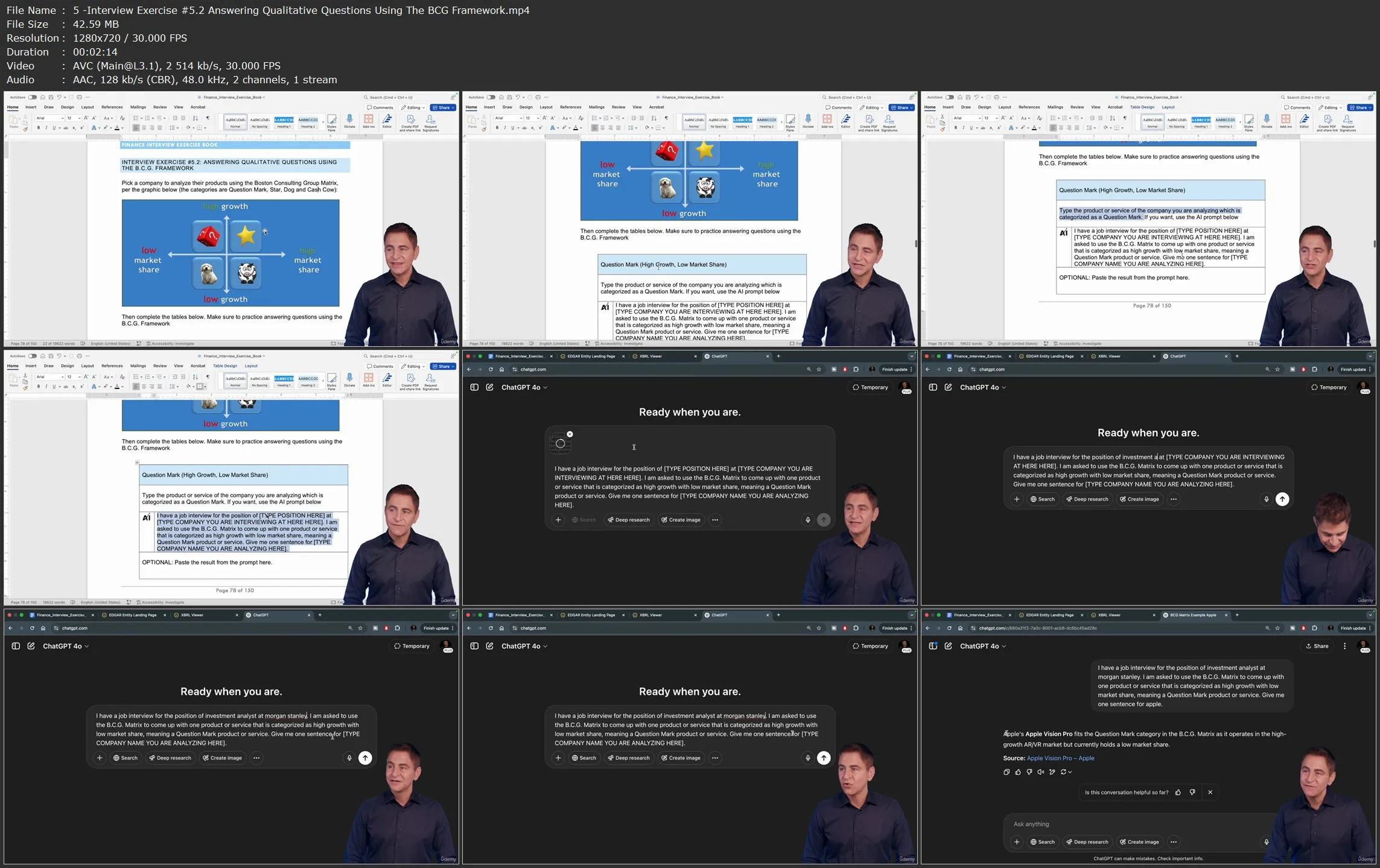
Task: Open ChatGPT sidebar in the Apple Vision Pro frame
Action: 933,646
